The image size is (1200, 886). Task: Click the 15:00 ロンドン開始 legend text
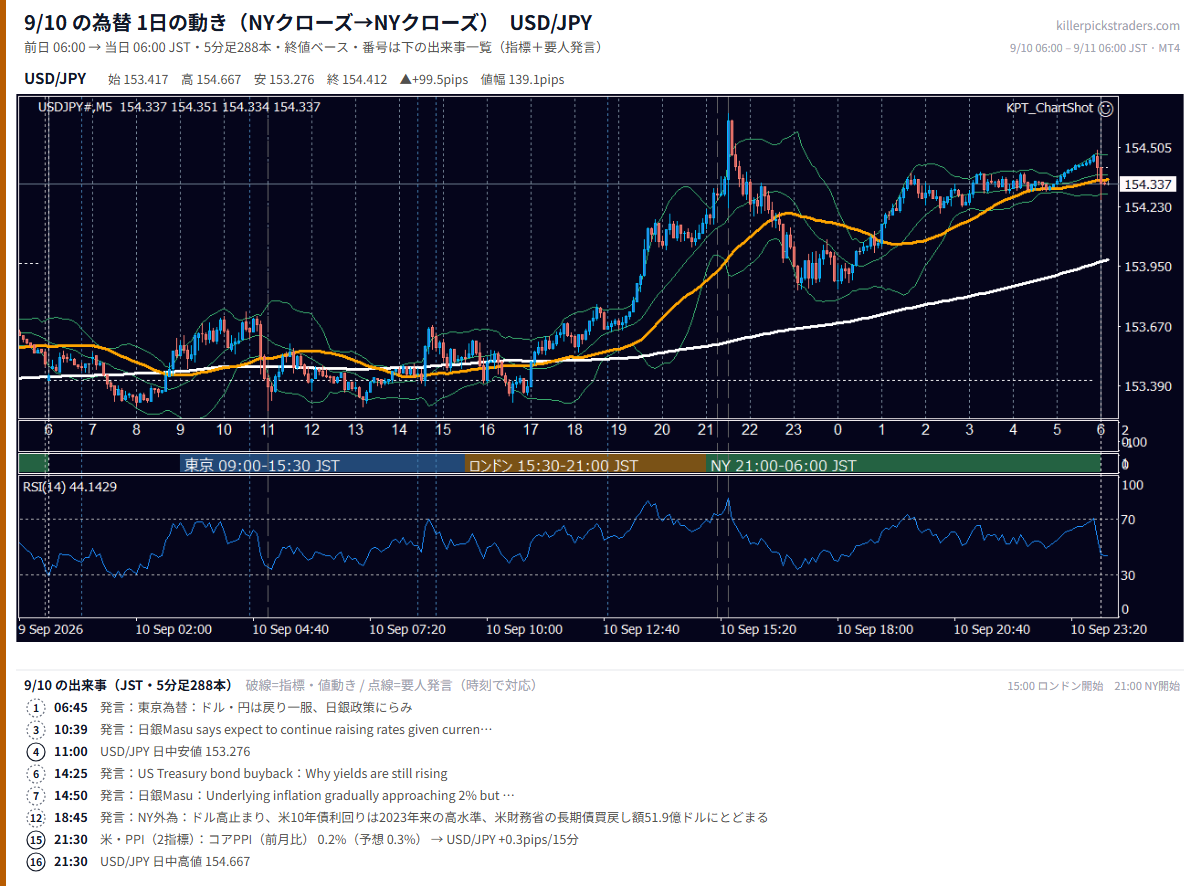tap(1055, 686)
